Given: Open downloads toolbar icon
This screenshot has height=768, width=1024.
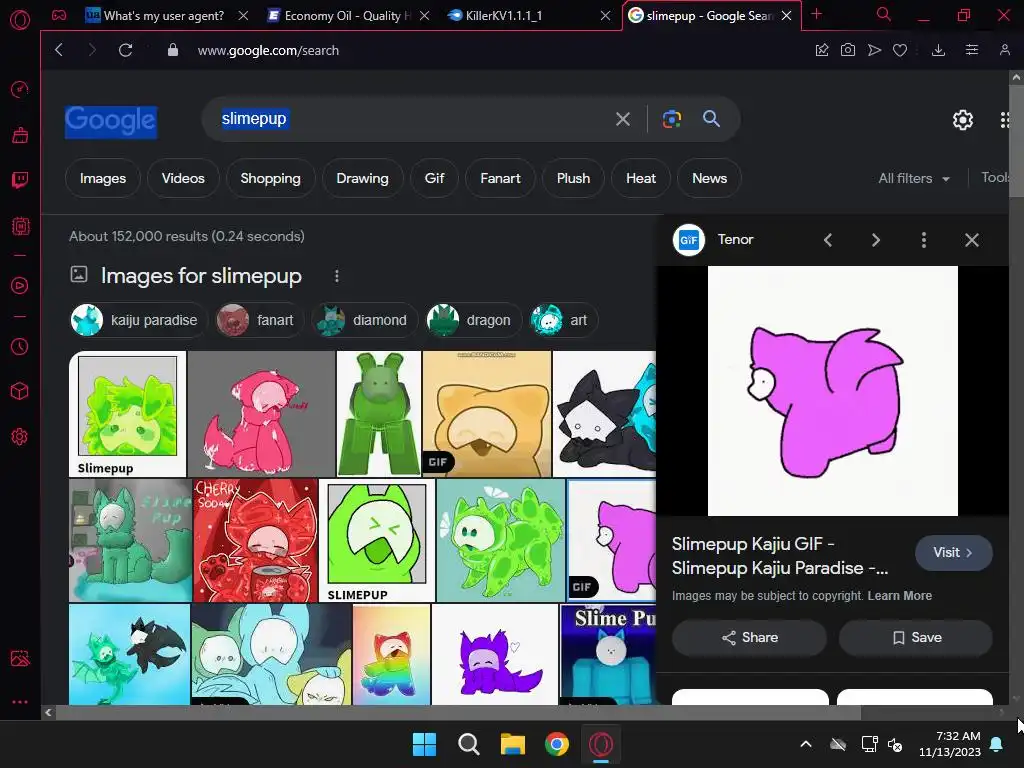Looking at the screenshot, I should [x=938, y=50].
